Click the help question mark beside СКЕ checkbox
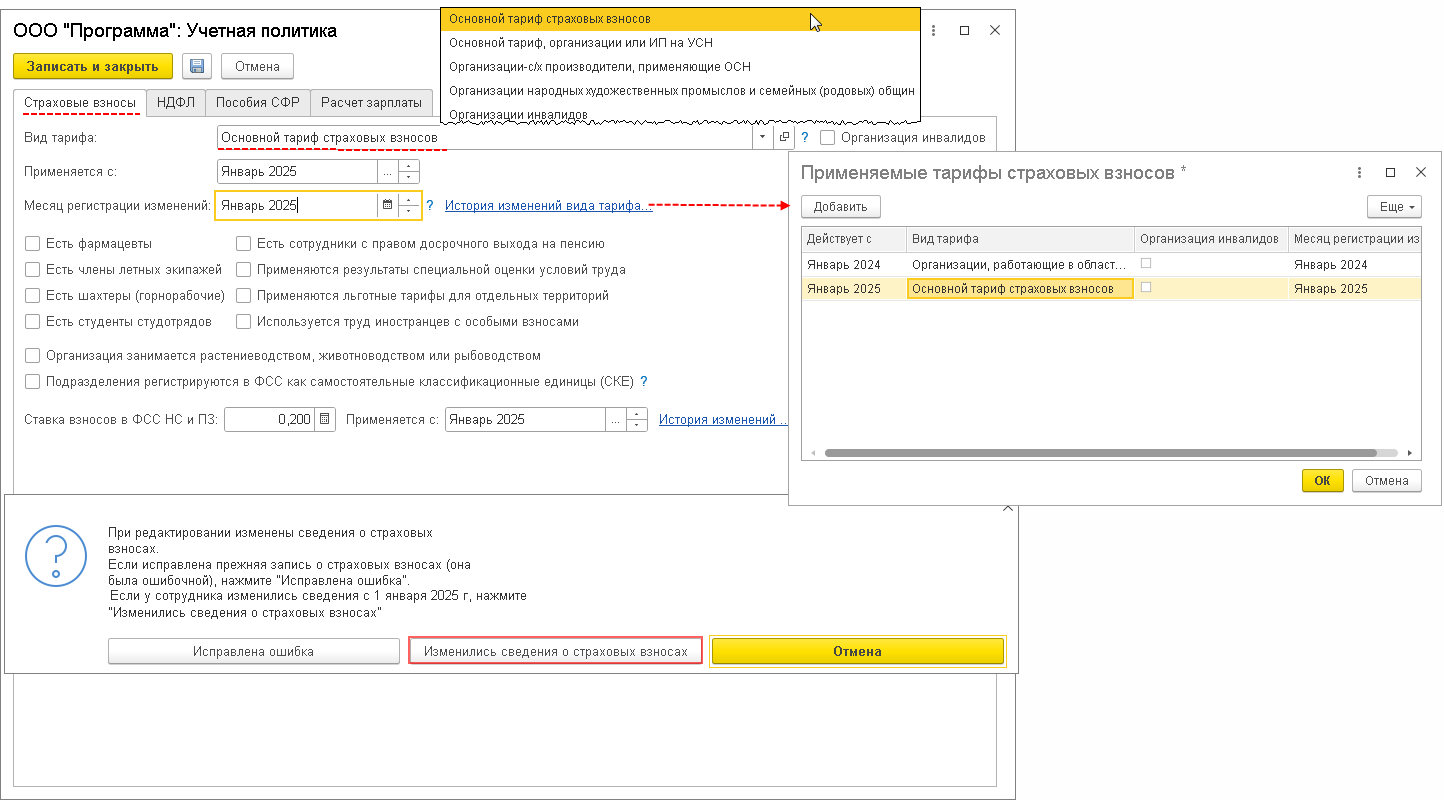This screenshot has width=1444, height=800. pos(644,382)
